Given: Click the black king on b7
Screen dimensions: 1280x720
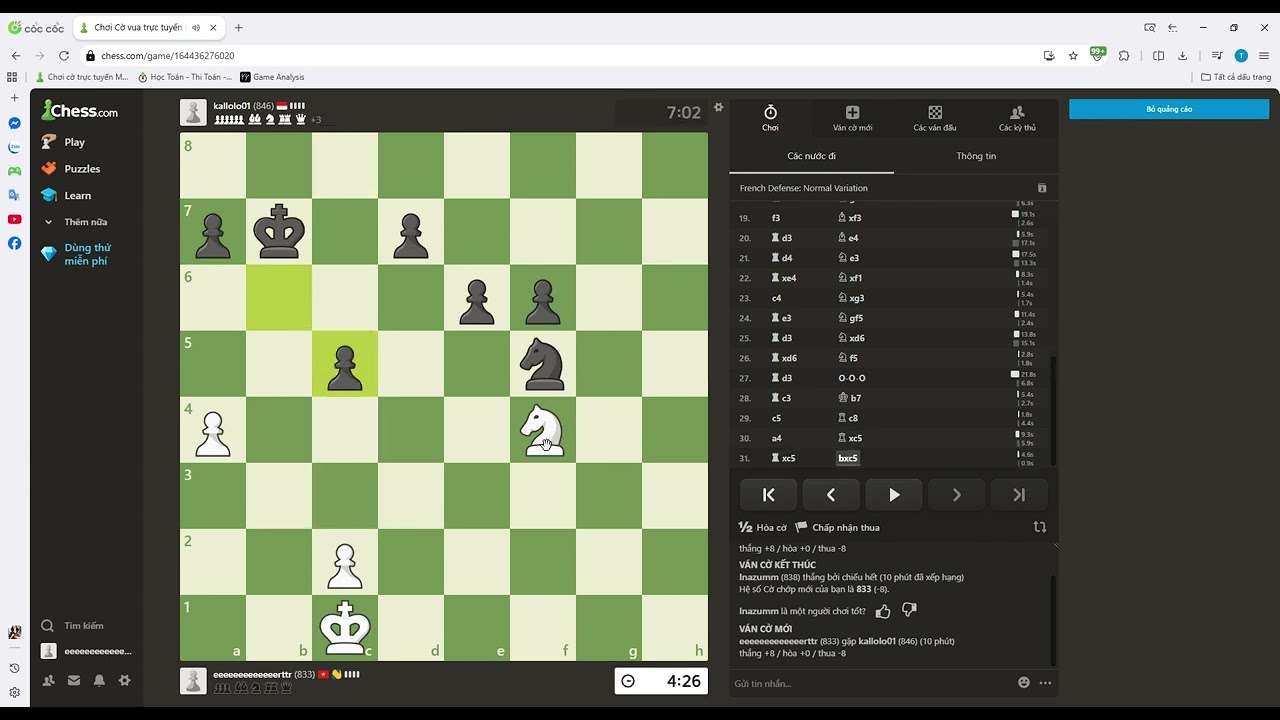Looking at the screenshot, I should 279,232.
